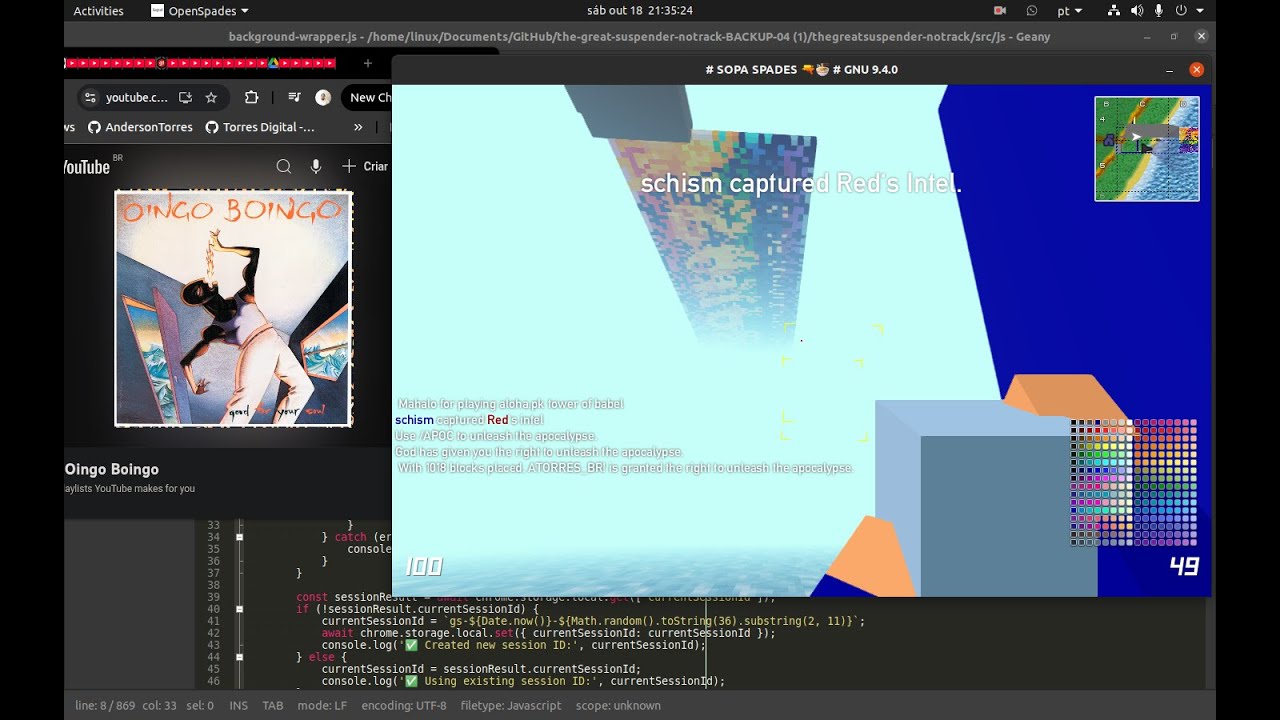Collapse the code fold at line 40
1280x720 pixels.
[x=239, y=609]
